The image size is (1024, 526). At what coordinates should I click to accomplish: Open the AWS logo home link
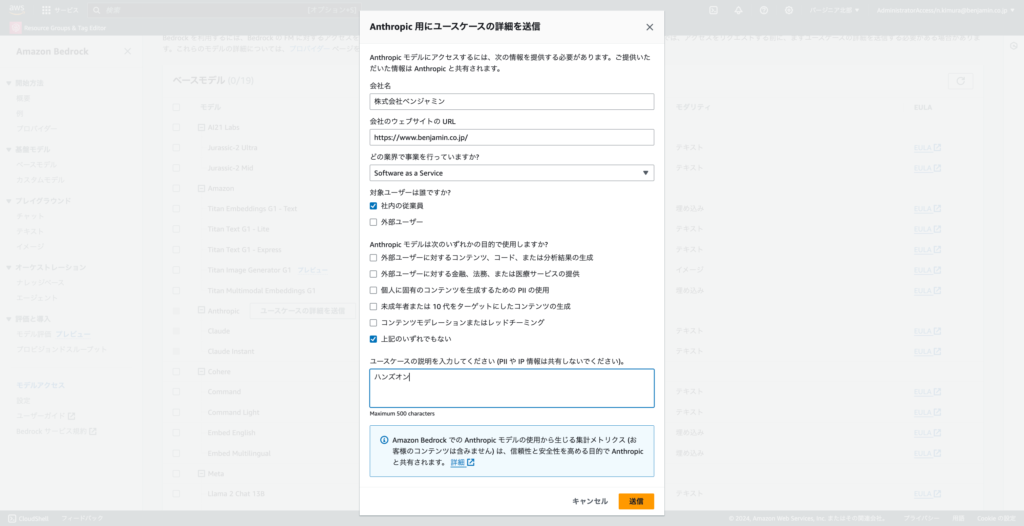(16, 10)
